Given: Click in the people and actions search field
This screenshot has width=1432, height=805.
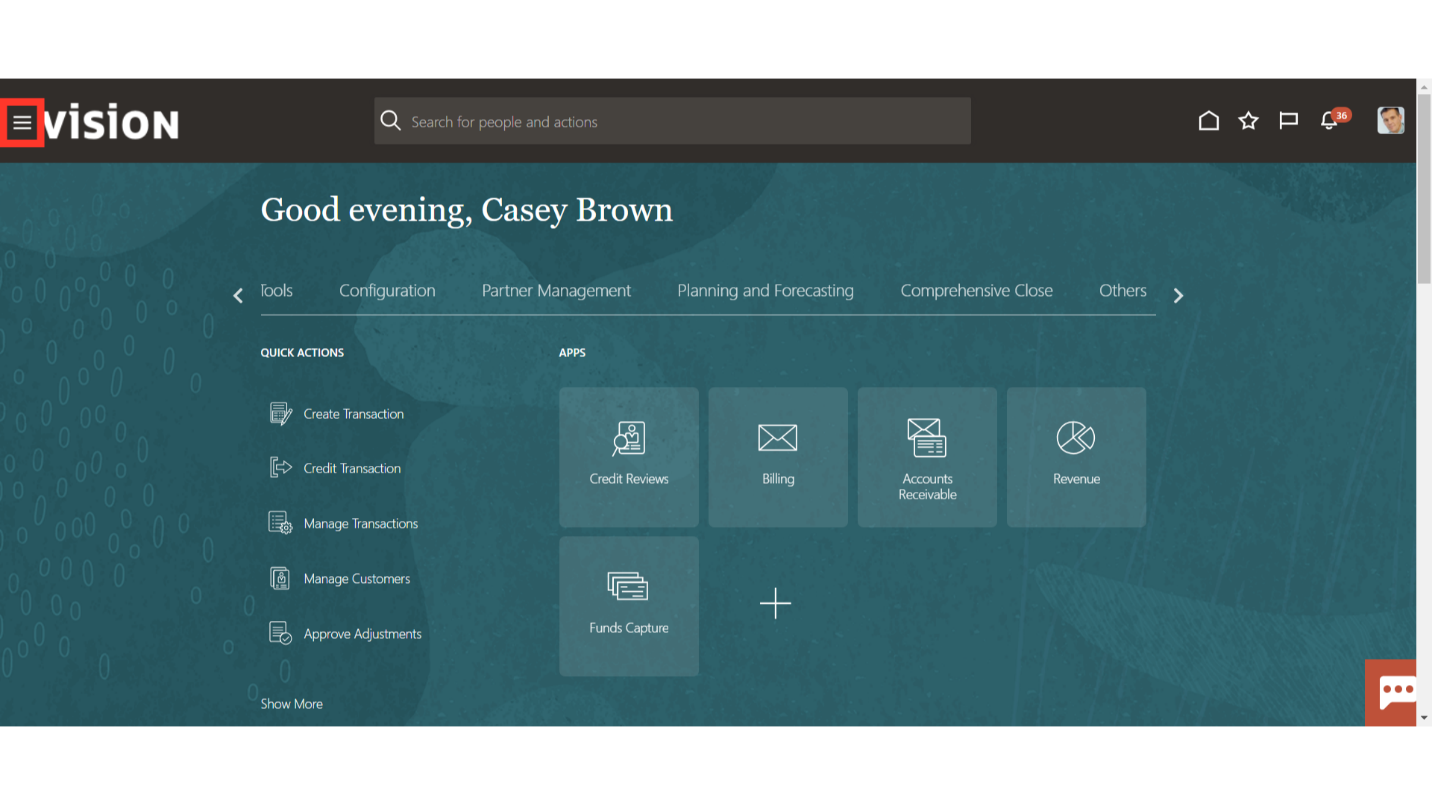Looking at the screenshot, I should point(672,121).
